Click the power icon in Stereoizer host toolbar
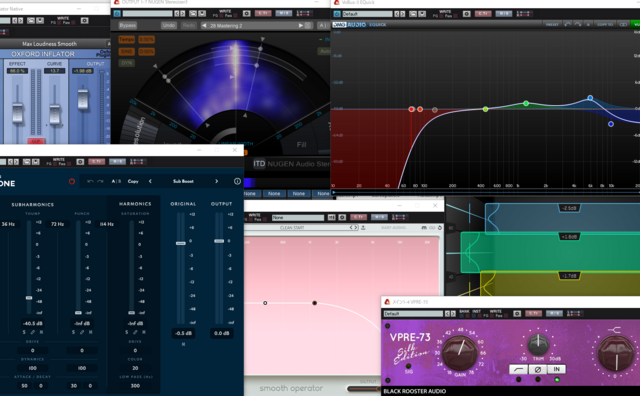 [117, 13]
